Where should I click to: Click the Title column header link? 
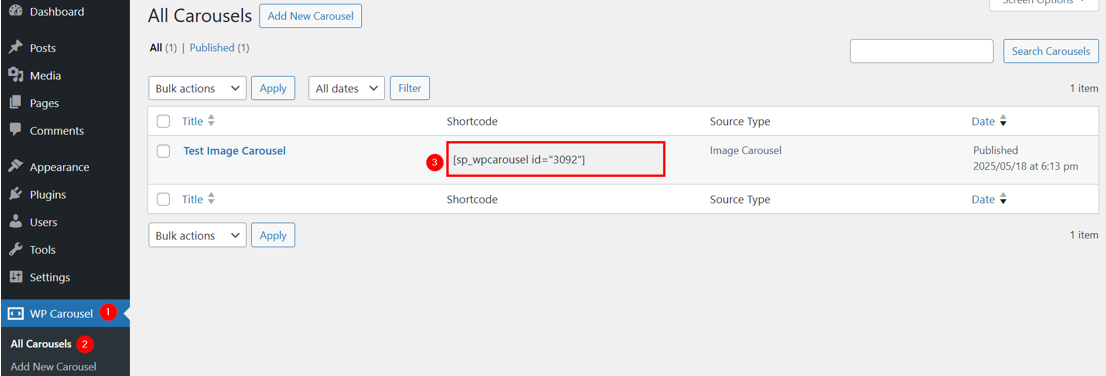pyautogui.click(x=192, y=121)
